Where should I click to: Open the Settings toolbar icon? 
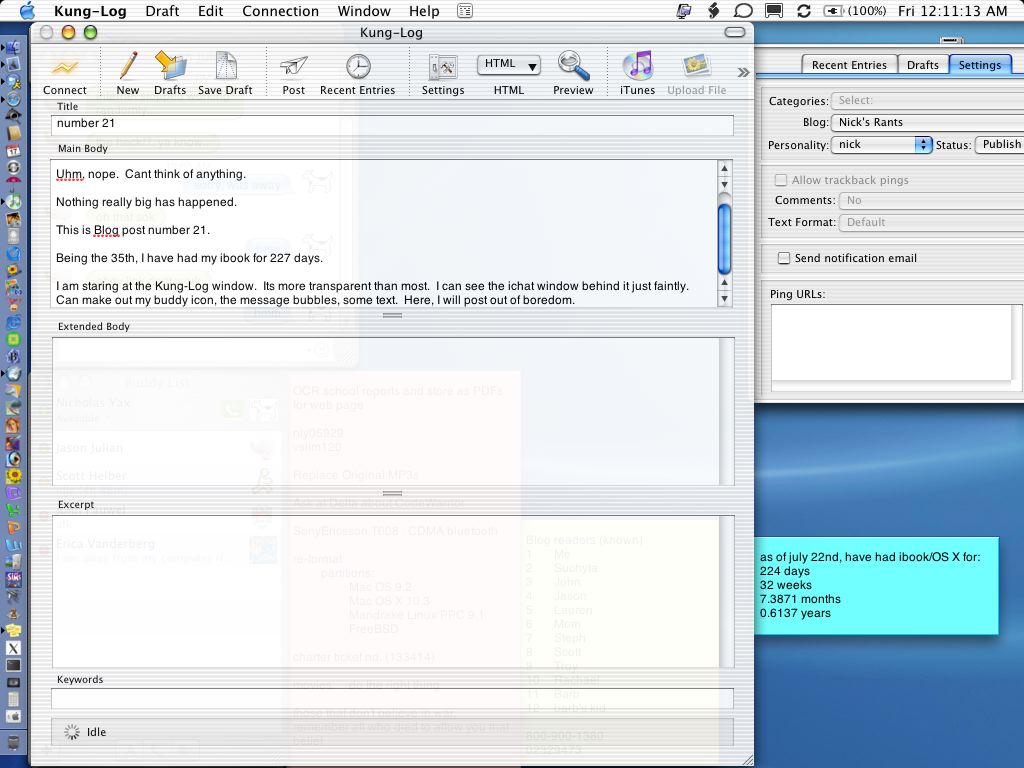coord(442,68)
